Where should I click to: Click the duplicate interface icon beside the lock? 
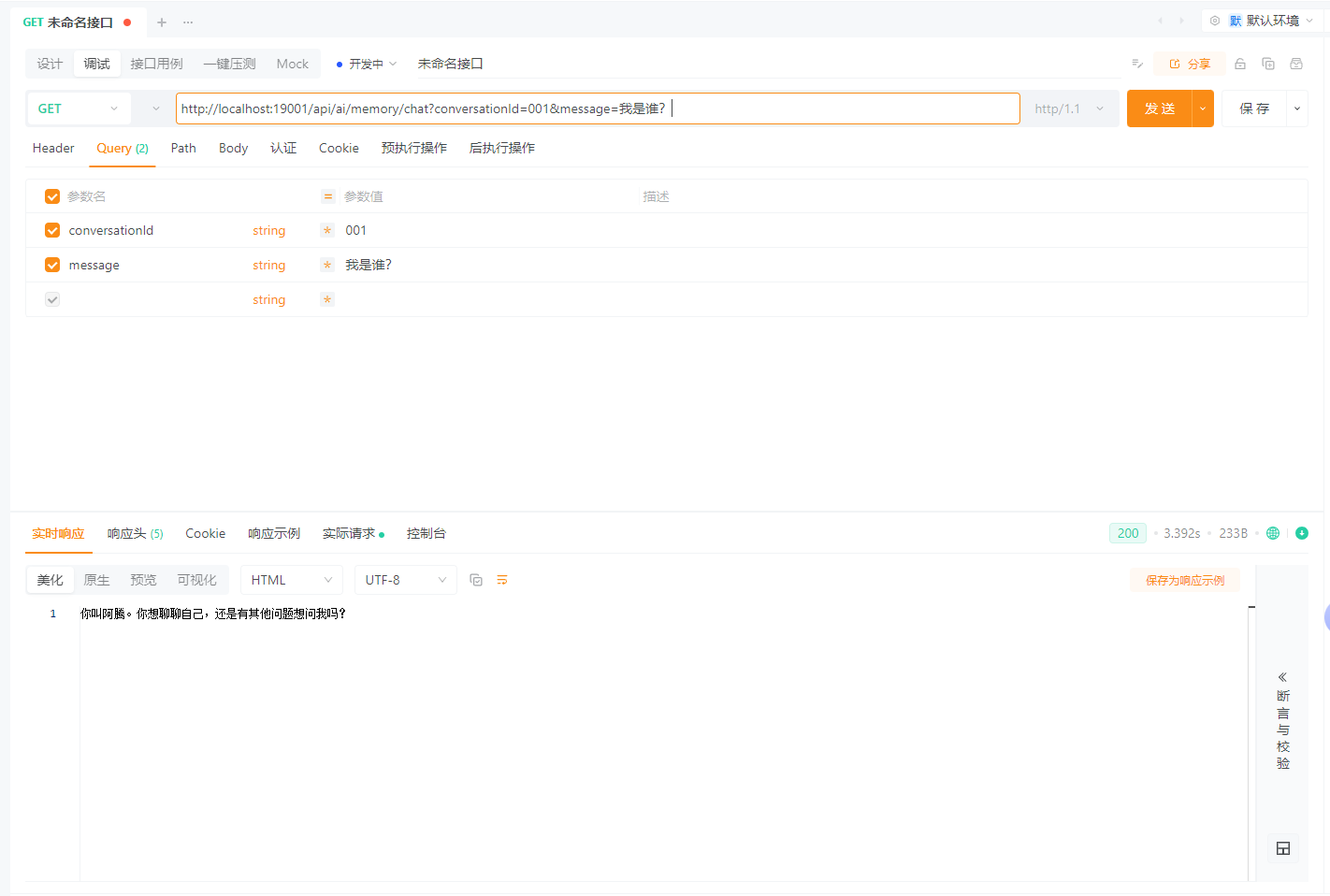[x=1268, y=64]
